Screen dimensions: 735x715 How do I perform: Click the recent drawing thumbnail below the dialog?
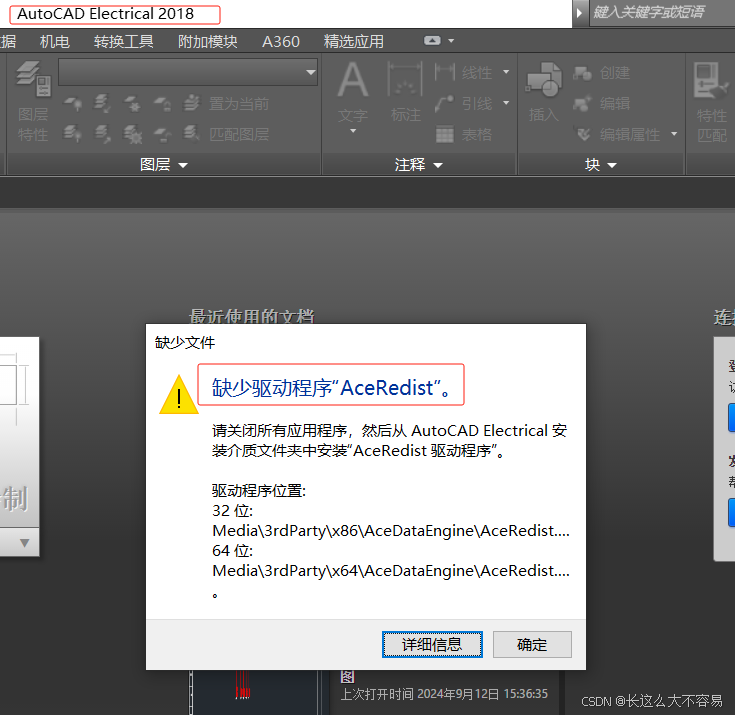(254, 692)
